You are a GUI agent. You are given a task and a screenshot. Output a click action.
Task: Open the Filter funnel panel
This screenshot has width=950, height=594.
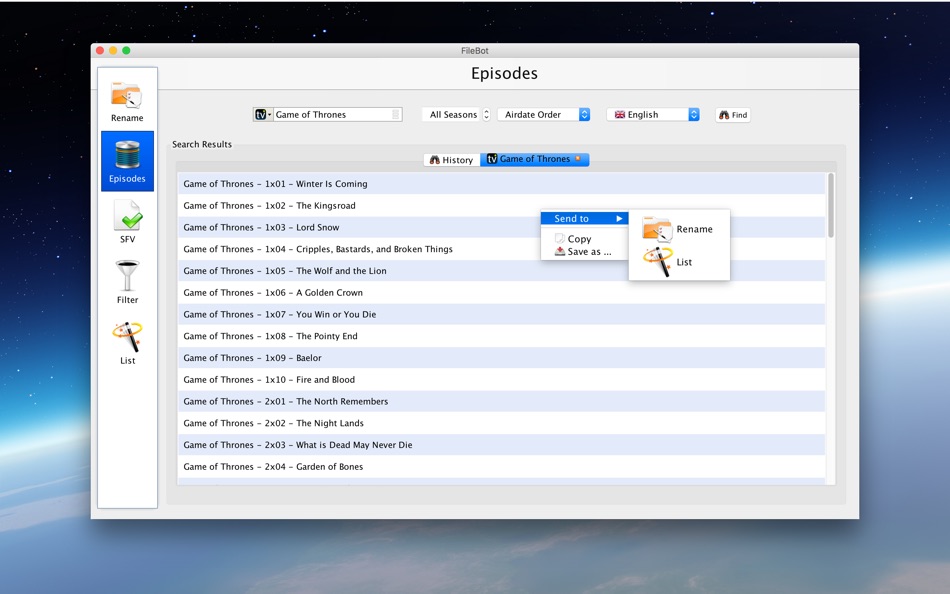127,282
